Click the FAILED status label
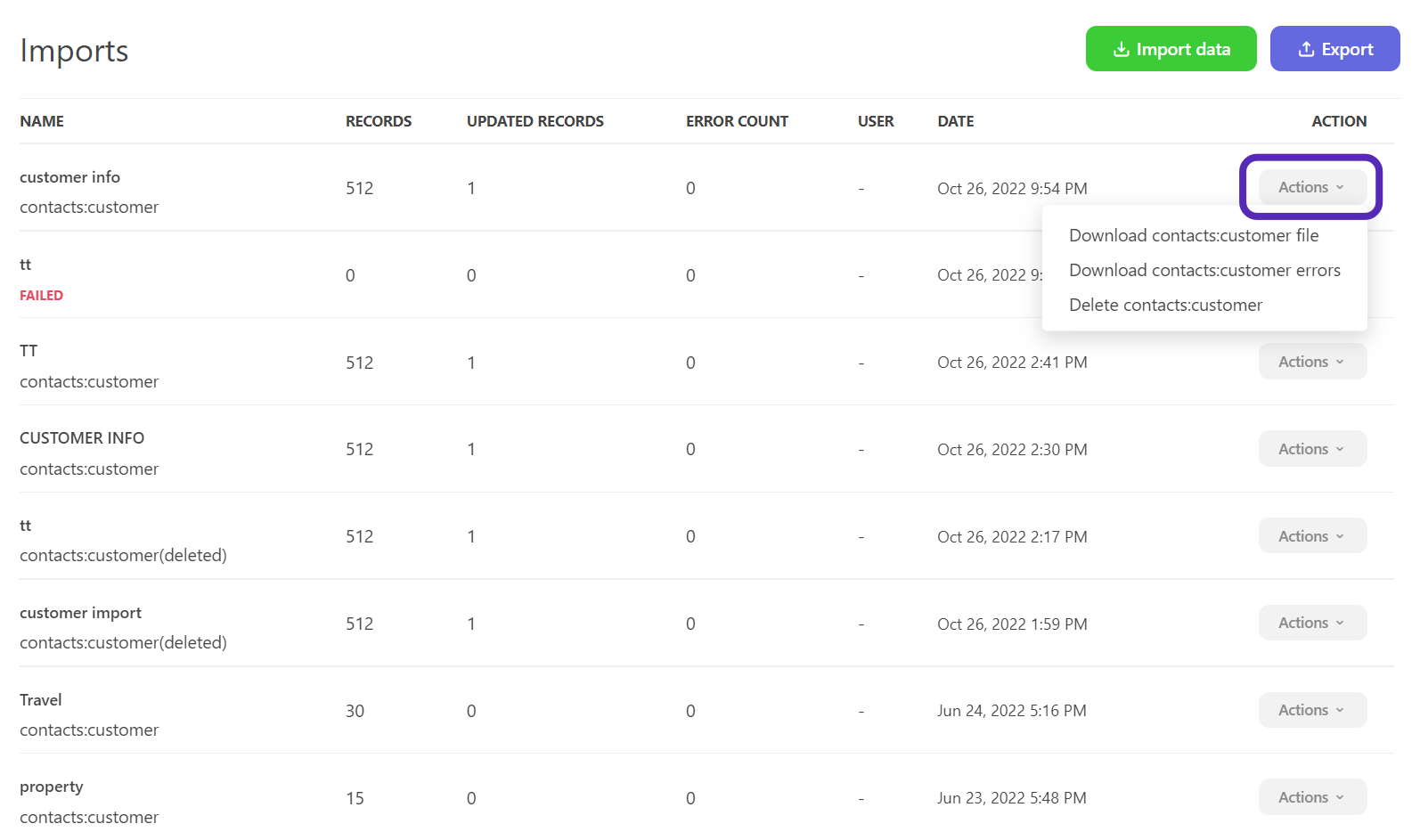Screen dimensions: 1420x840 point(41,296)
